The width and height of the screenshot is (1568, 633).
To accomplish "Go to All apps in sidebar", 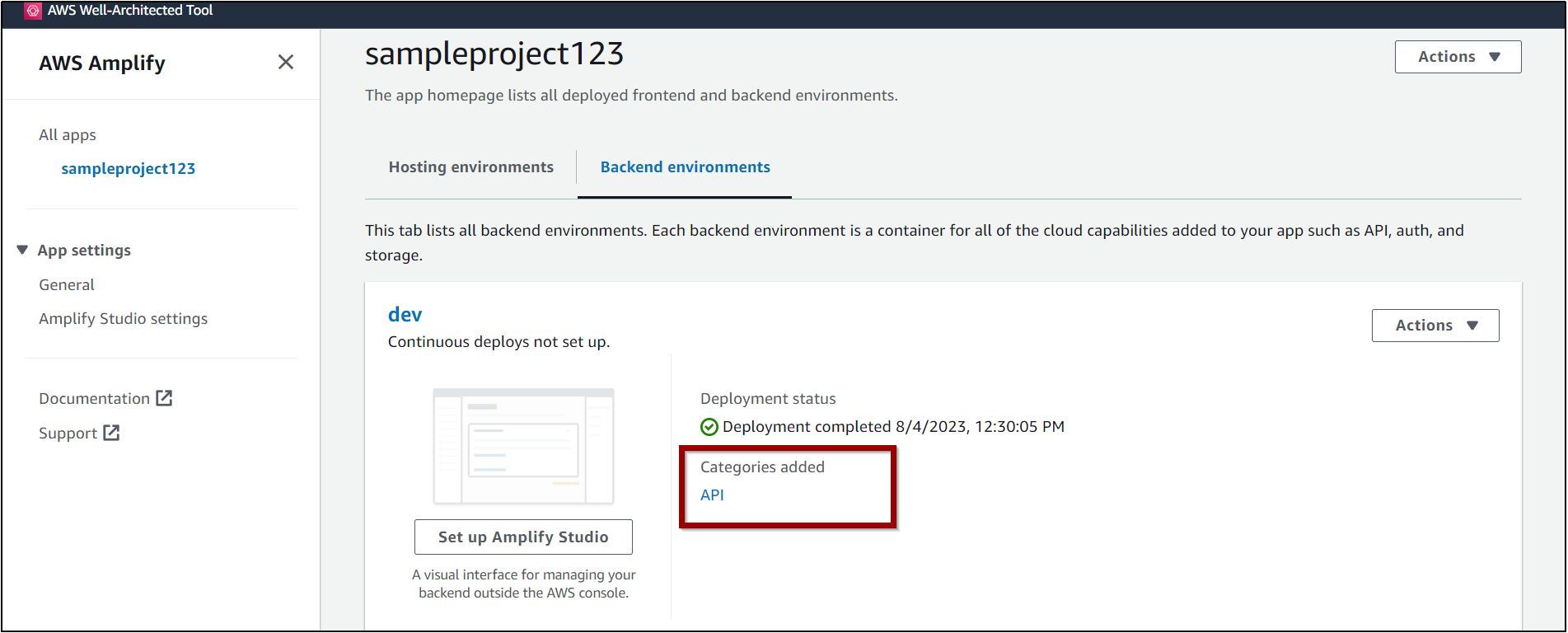I will (68, 135).
